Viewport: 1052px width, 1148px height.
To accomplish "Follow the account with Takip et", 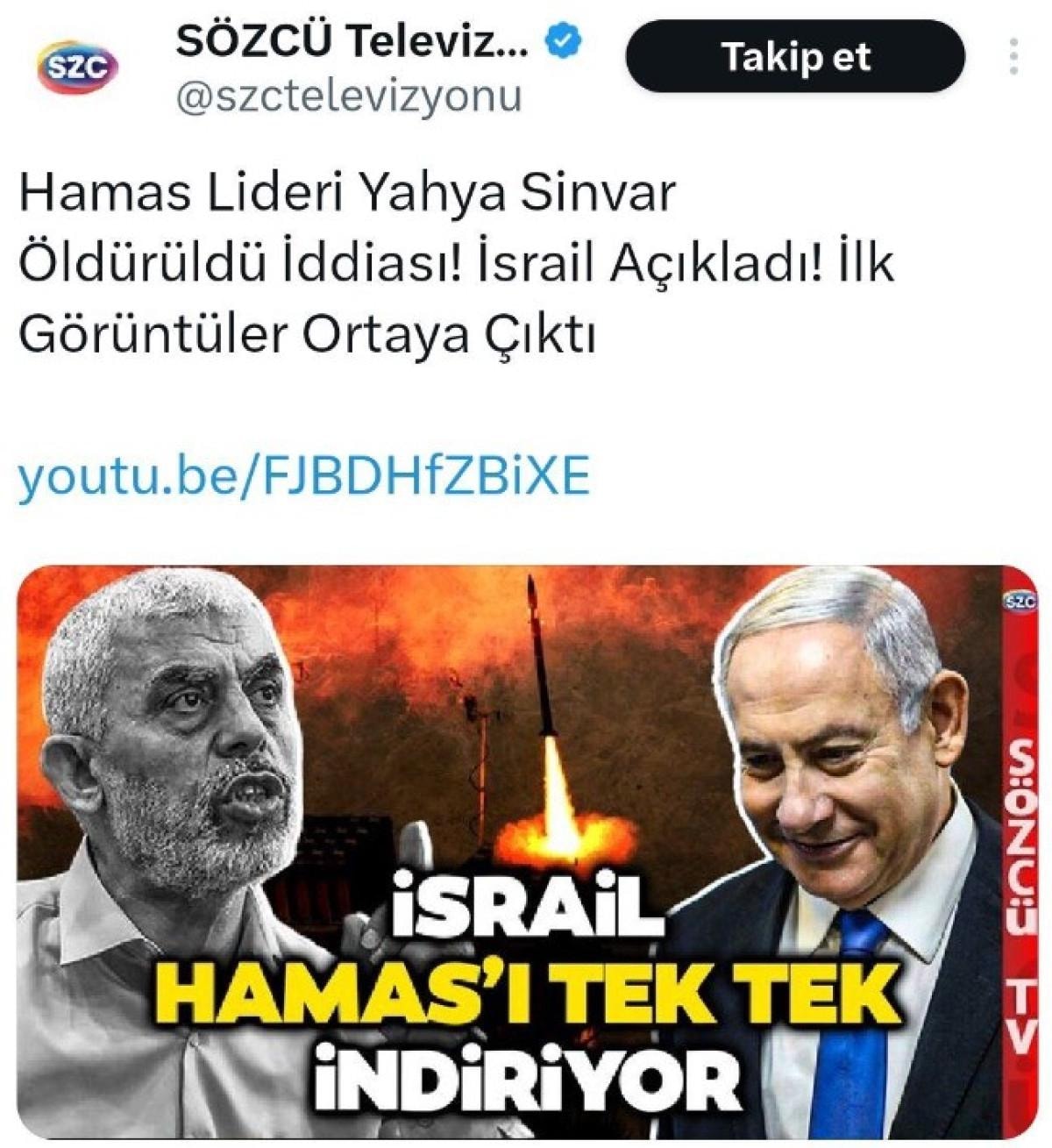I will coord(796,57).
